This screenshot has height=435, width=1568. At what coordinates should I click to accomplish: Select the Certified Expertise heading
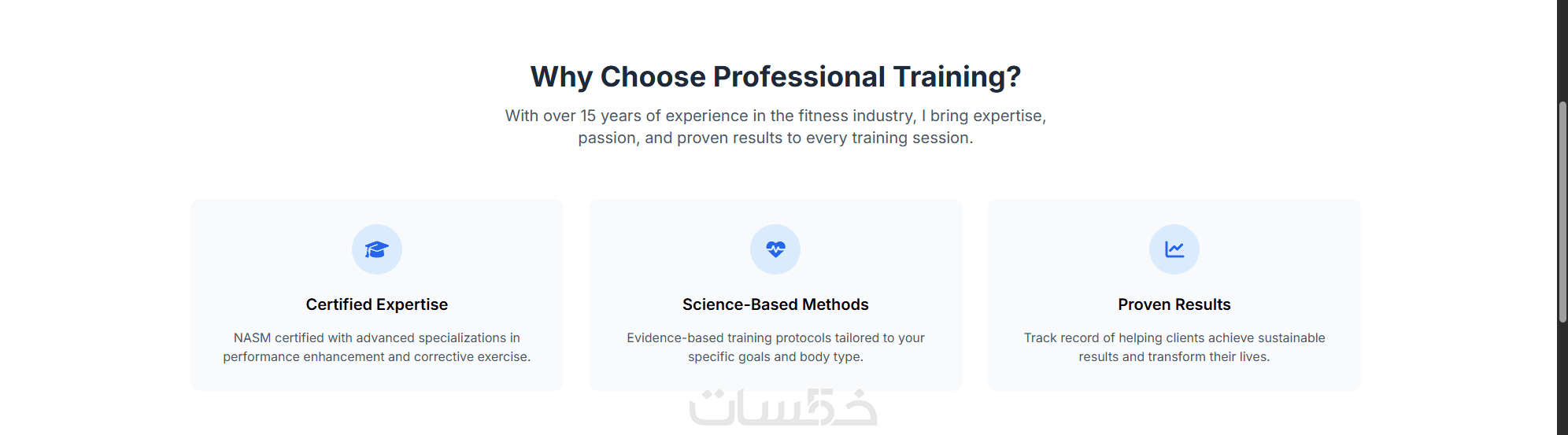(376, 304)
